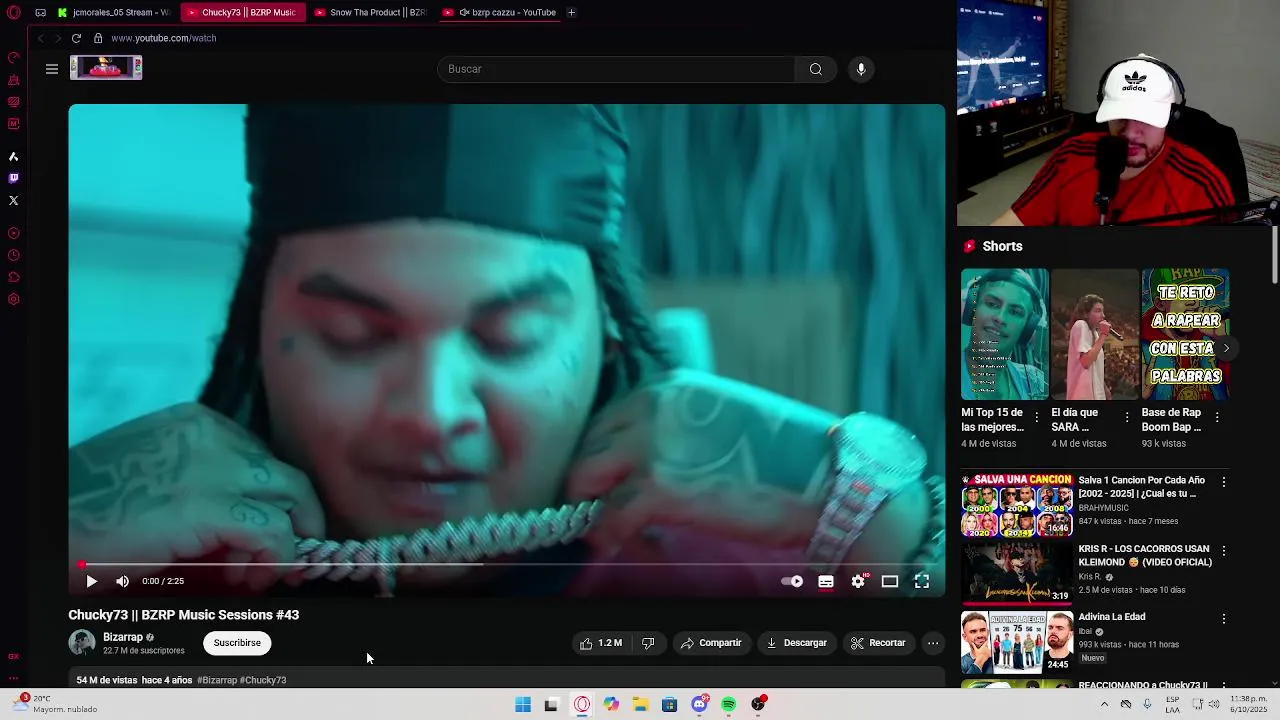The image size is (1280, 720).
Task: Switch to Snow Tha Product tab
Action: click(x=369, y=12)
